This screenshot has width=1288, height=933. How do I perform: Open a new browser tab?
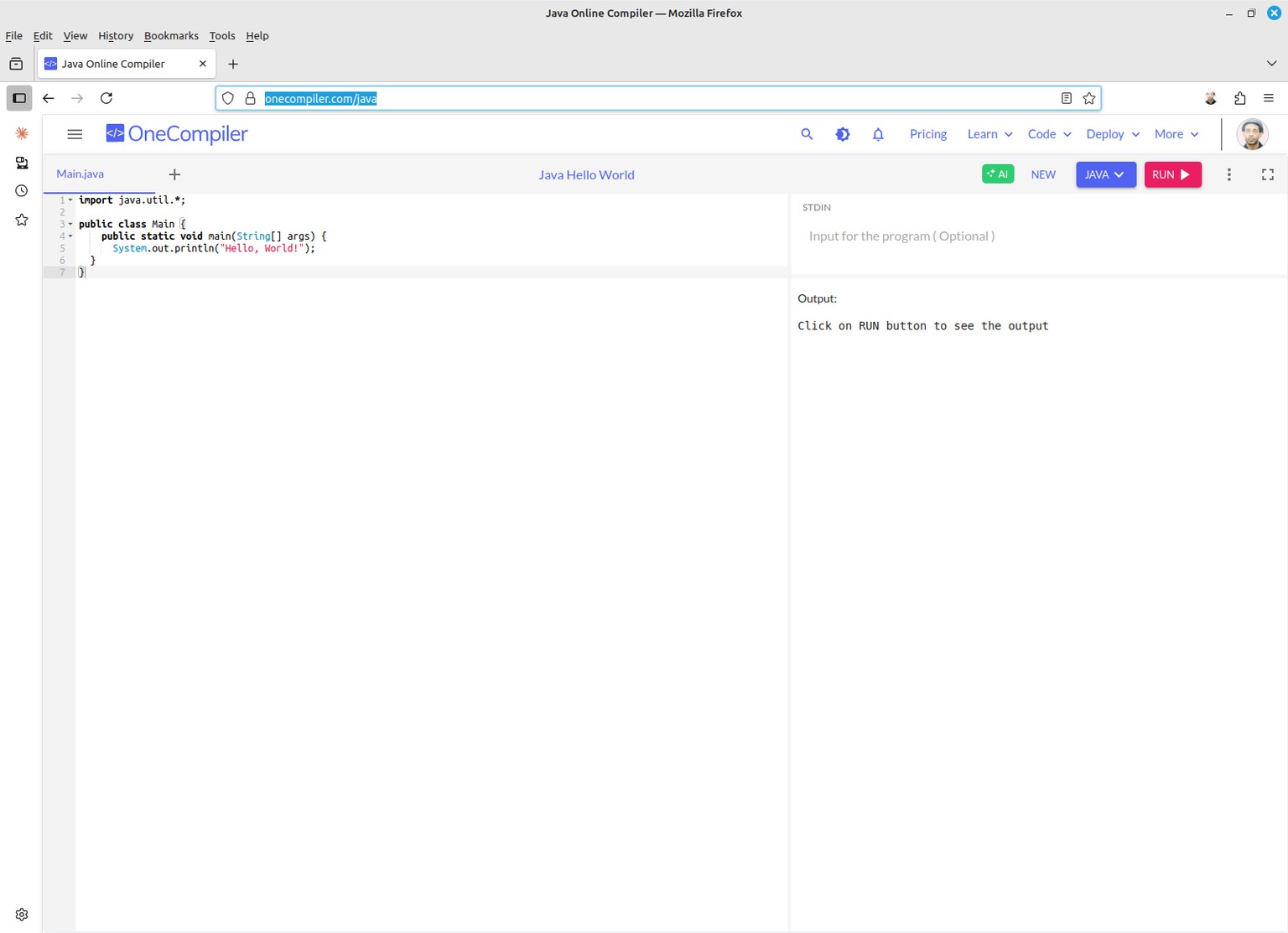click(233, 64)
